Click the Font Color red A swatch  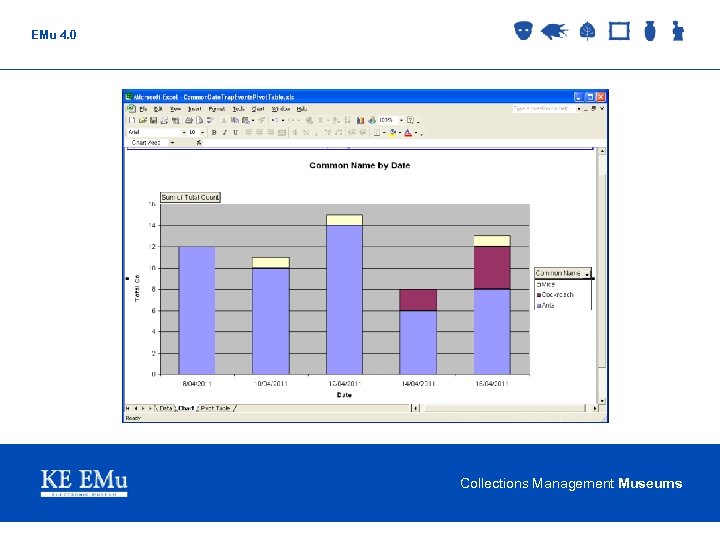tap(408, 133)
